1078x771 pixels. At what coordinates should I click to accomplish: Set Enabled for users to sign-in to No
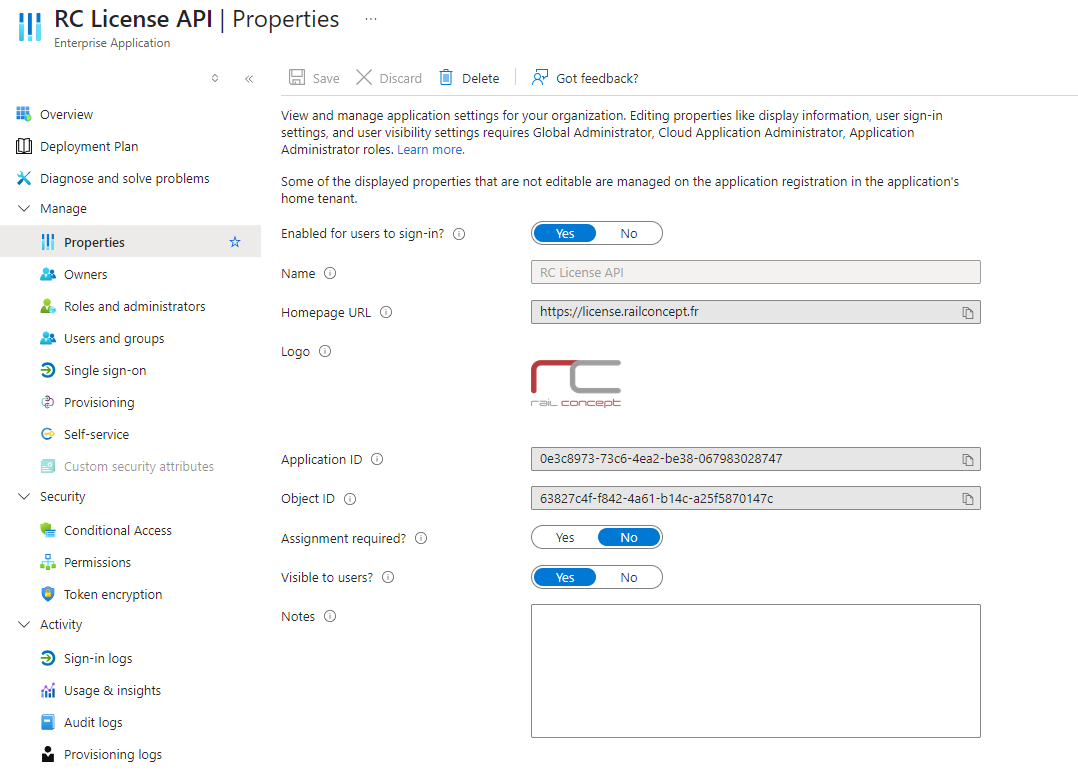pyautogui.click(x=628, y=233)
